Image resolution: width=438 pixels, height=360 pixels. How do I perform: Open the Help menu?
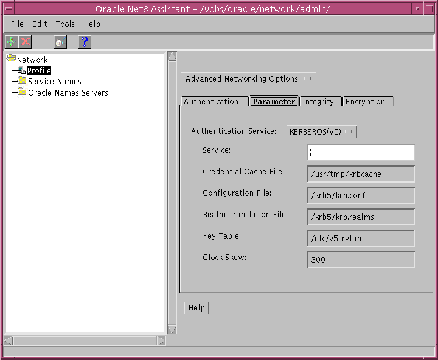[94, 24]
